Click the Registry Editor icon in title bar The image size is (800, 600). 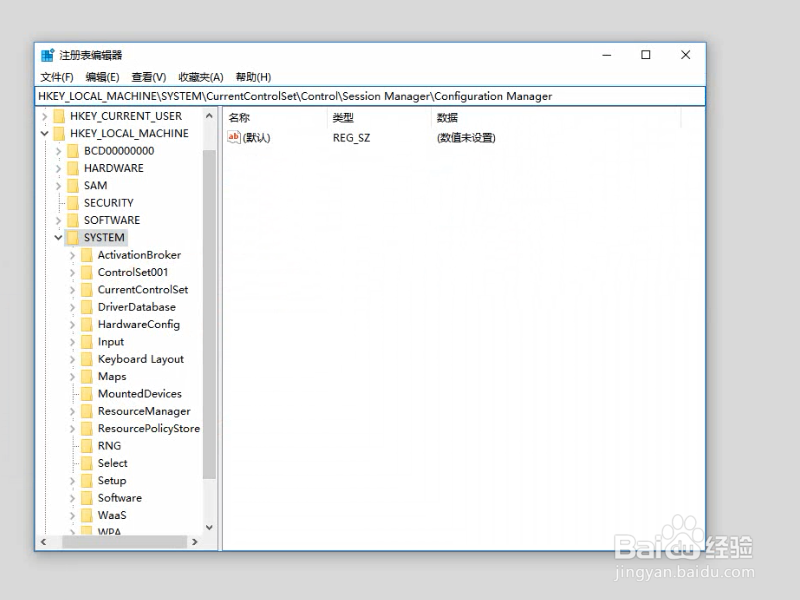click(x=46, y=55)
